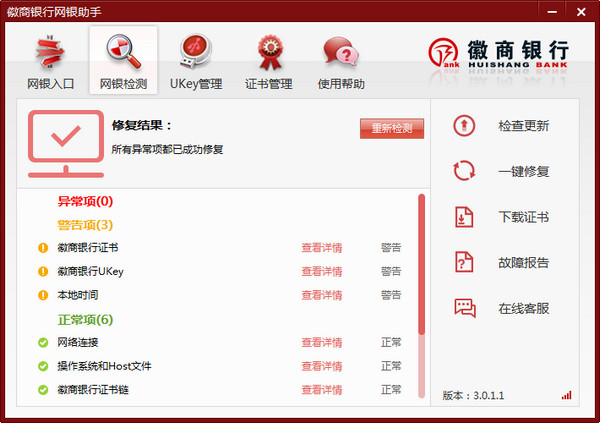Image resolution: width=600 pixels, height=423 pixels.
Task: Open the 使用帮助 question bubble icon
Action: (341, 51)
